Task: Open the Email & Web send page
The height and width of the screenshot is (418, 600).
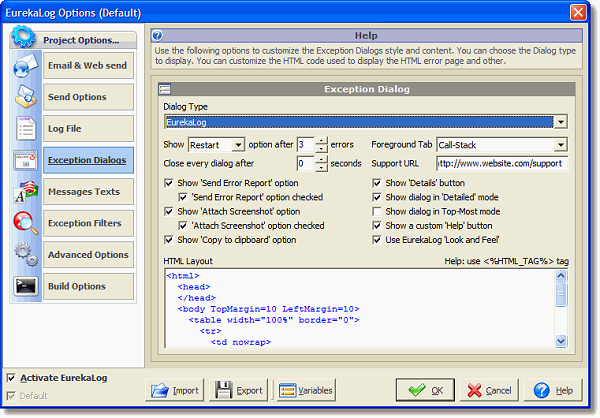Action: point(88,65)
